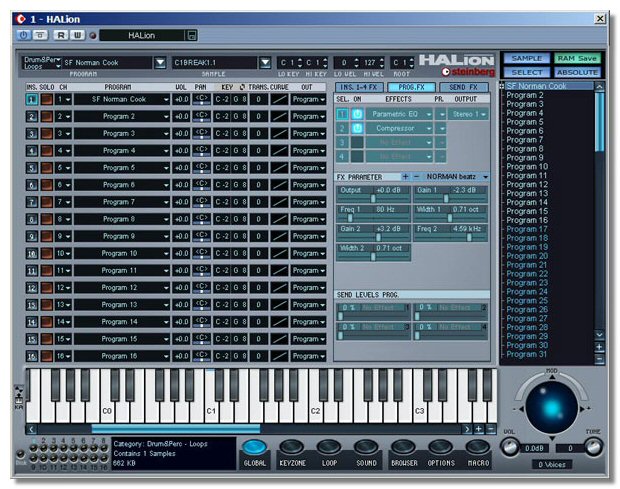Click the TUNE knob

(594, 447)
